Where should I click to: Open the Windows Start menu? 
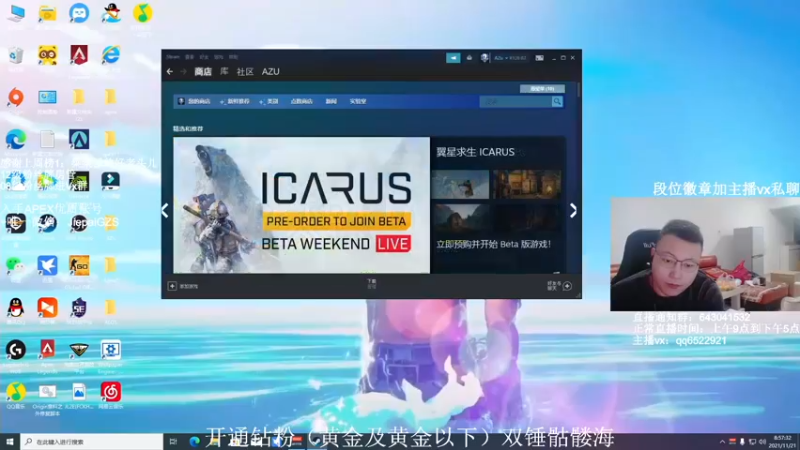(10, 442)
